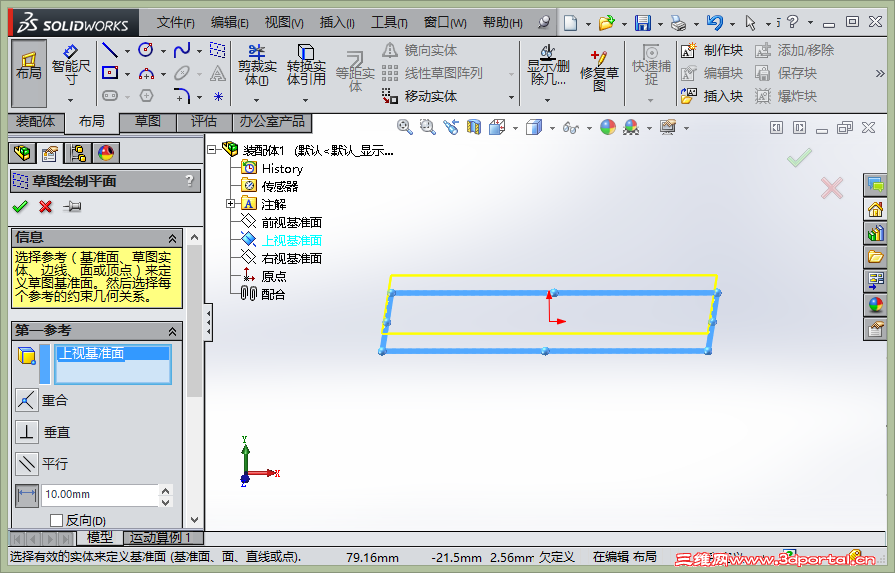Image resolution: width=895 pixels, height=573 pixels.
Task: Select the Point sketch tool
Action: (x=218, y=96)
